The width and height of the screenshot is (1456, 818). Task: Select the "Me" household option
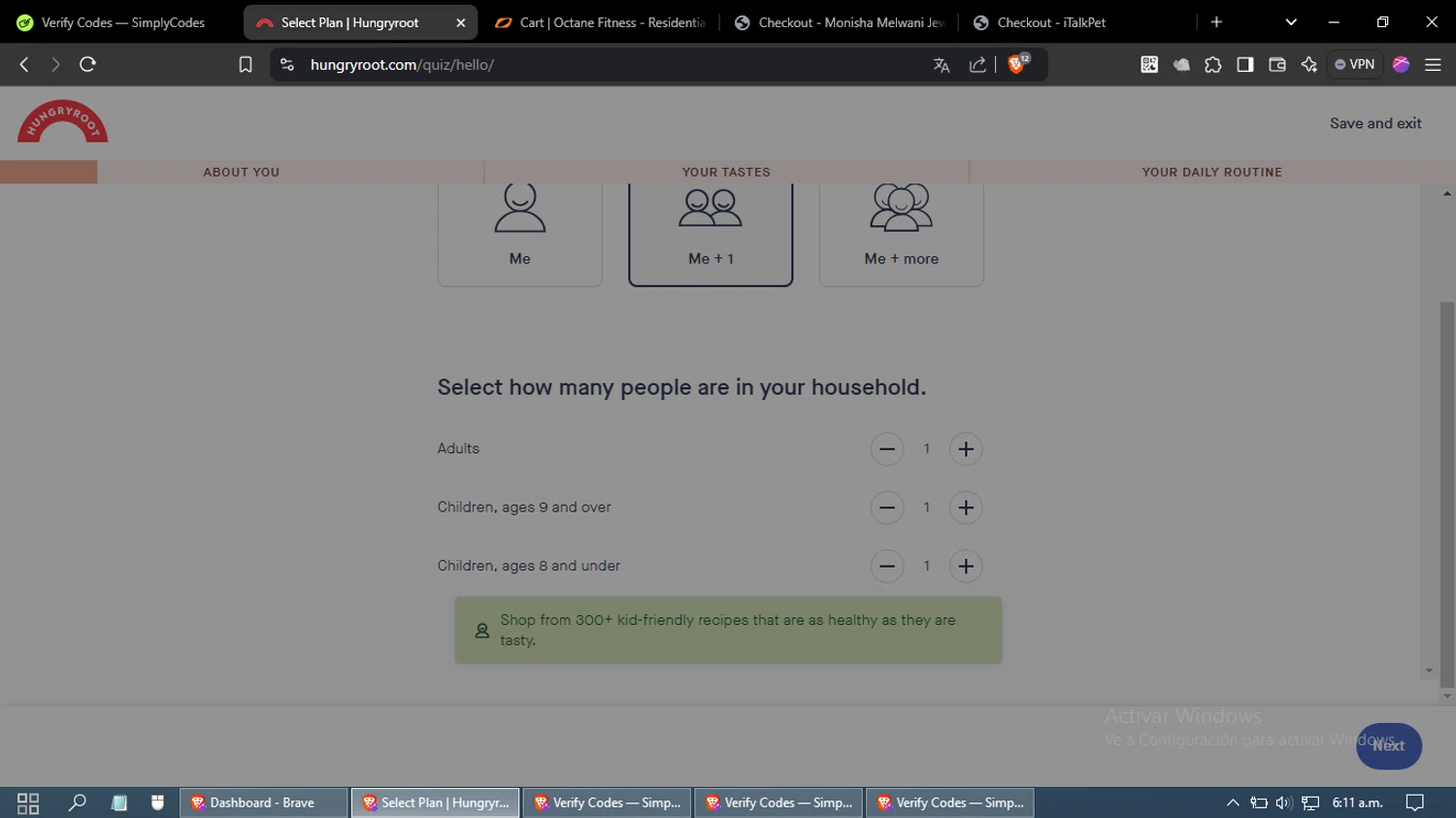(519, 234)
